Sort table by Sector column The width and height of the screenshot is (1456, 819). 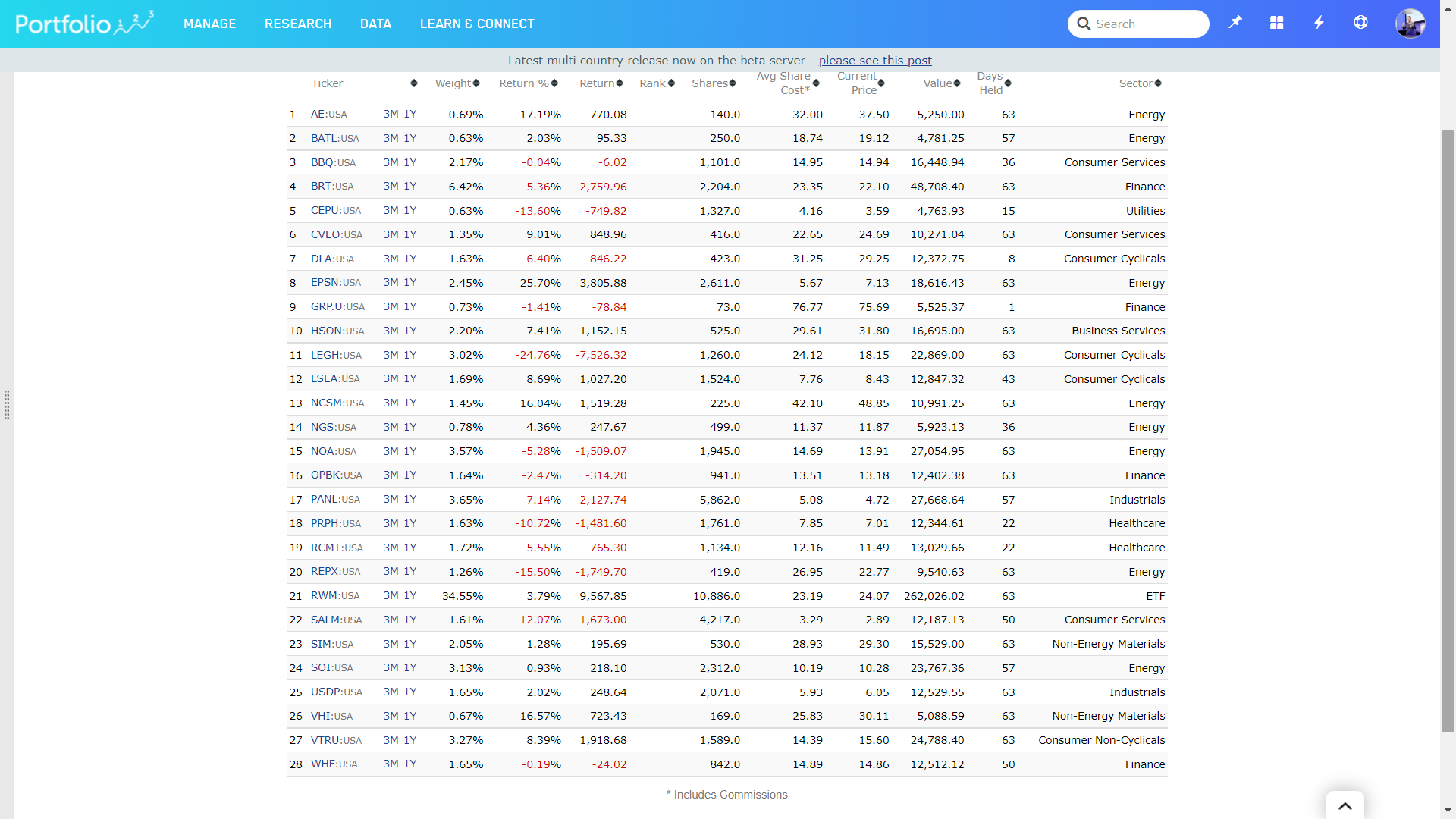click(1140, 83)
